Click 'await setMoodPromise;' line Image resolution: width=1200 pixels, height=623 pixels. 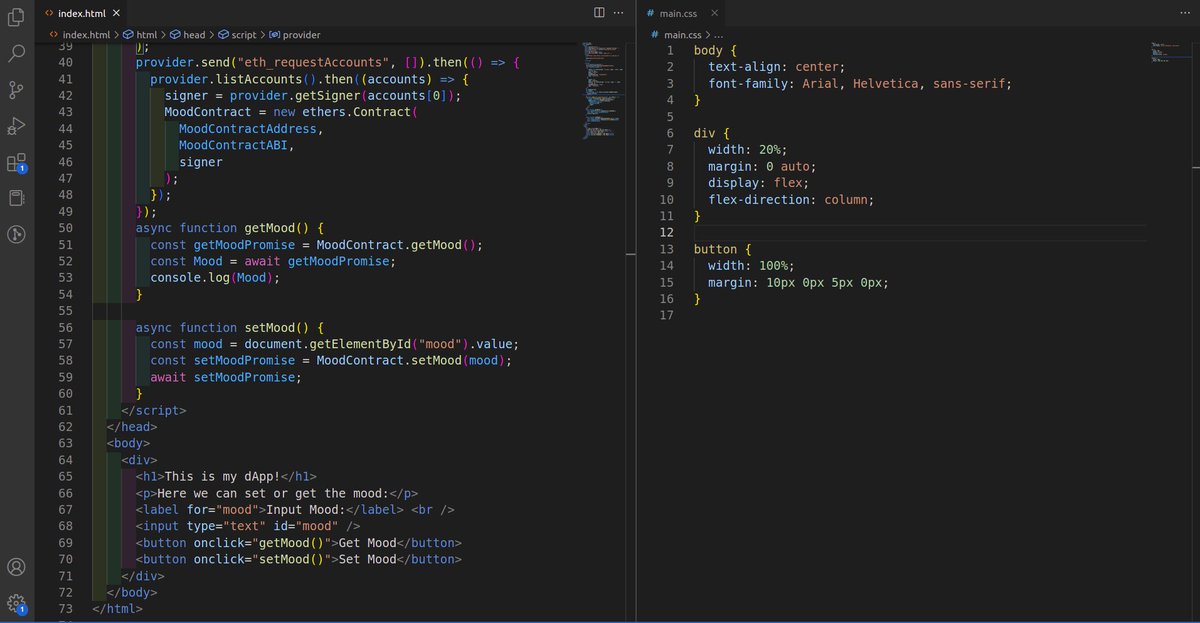pos(227,377)
